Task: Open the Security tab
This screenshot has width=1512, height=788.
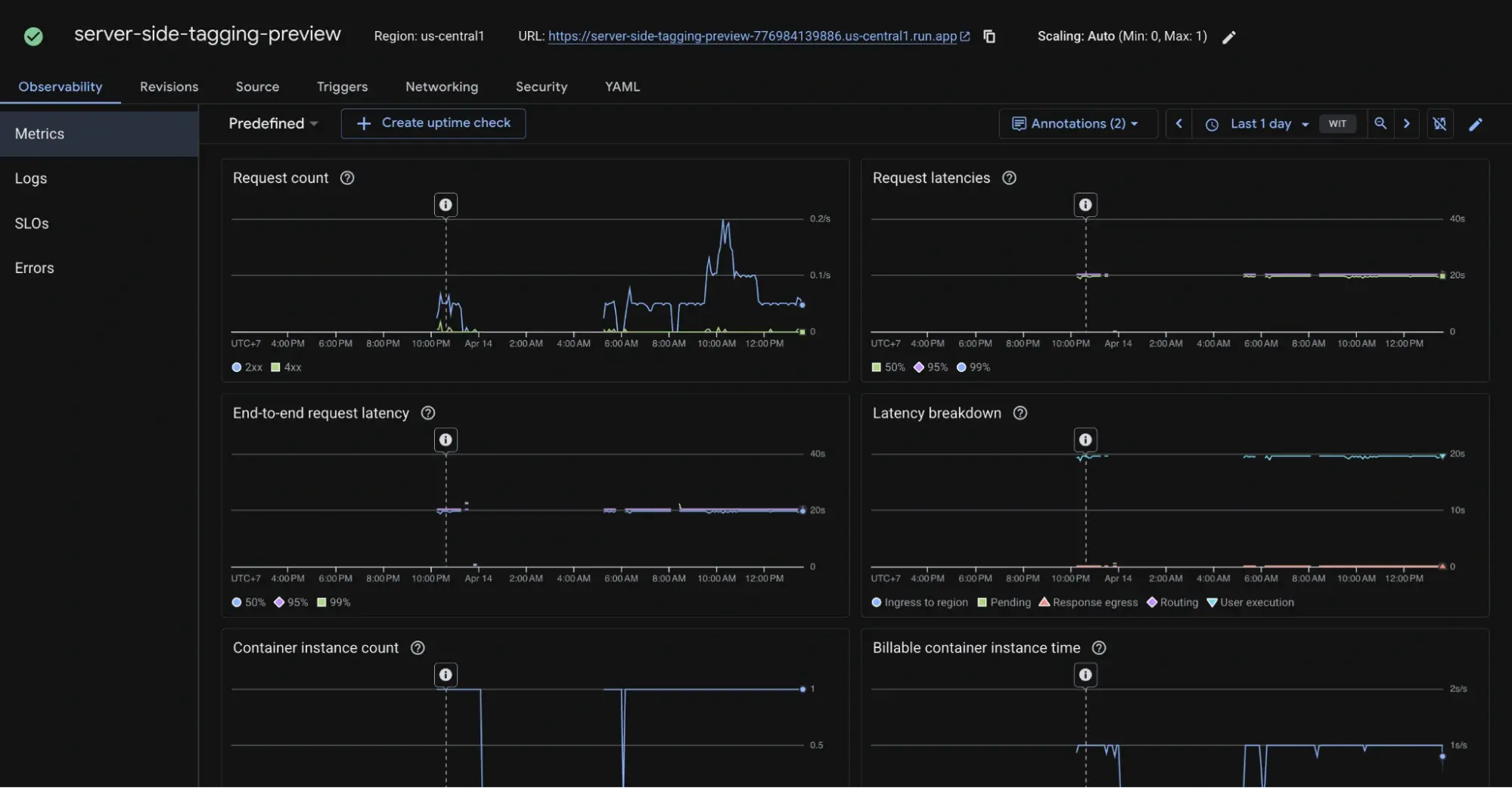Action: pos(542,87)
